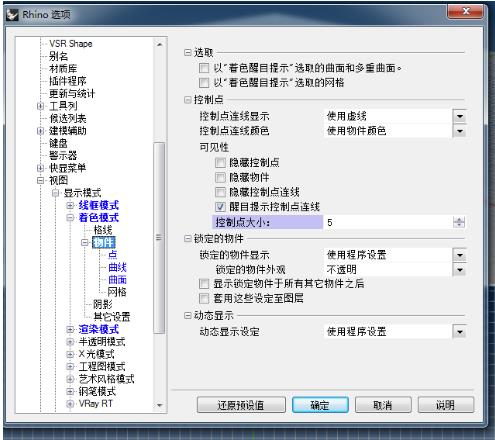
Task: Click 取消 button
Action: pos(383,405)
